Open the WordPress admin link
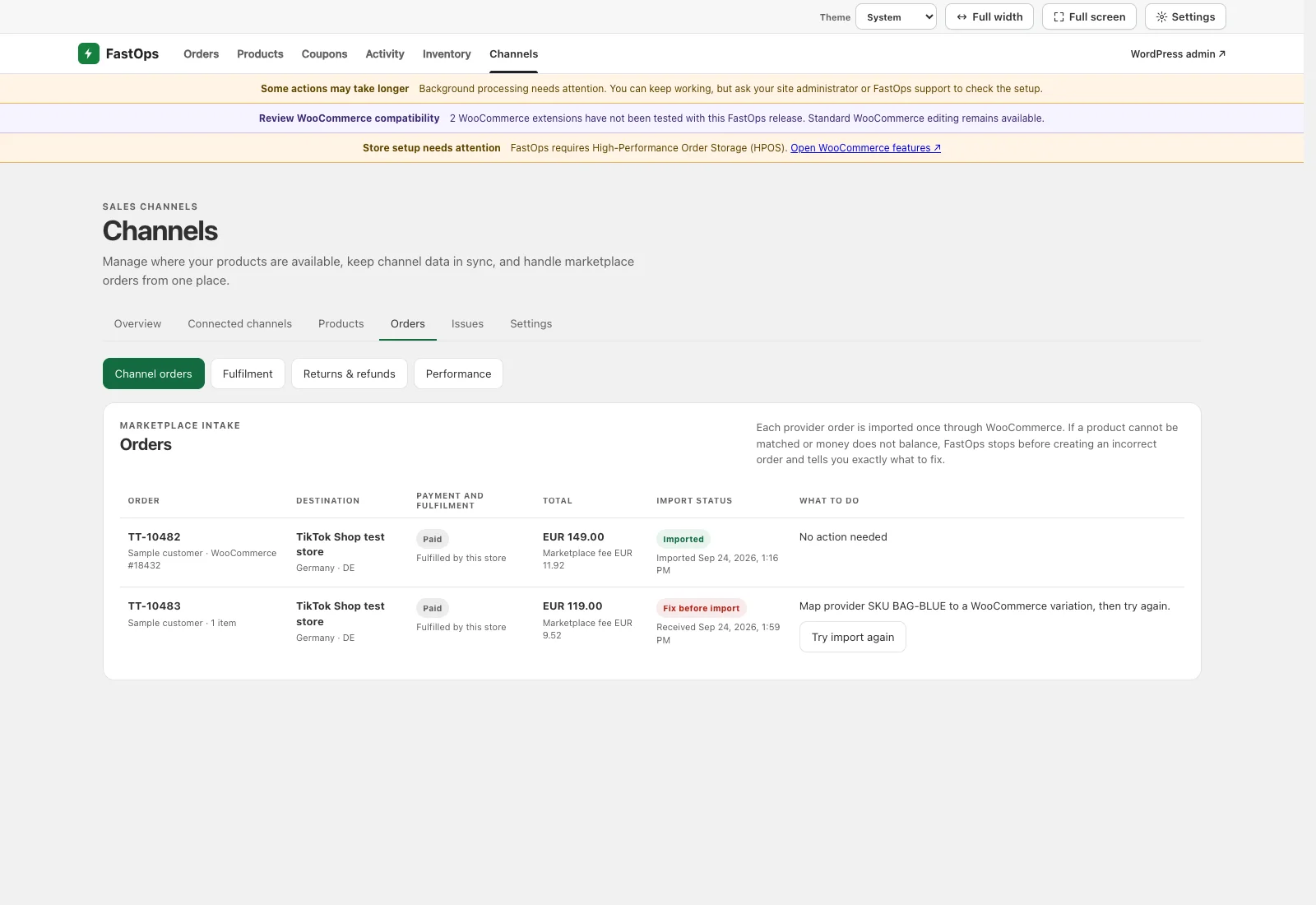The width and height of the screenshot is (1316, 905). pyautogui.click(x=1178, y=53)
